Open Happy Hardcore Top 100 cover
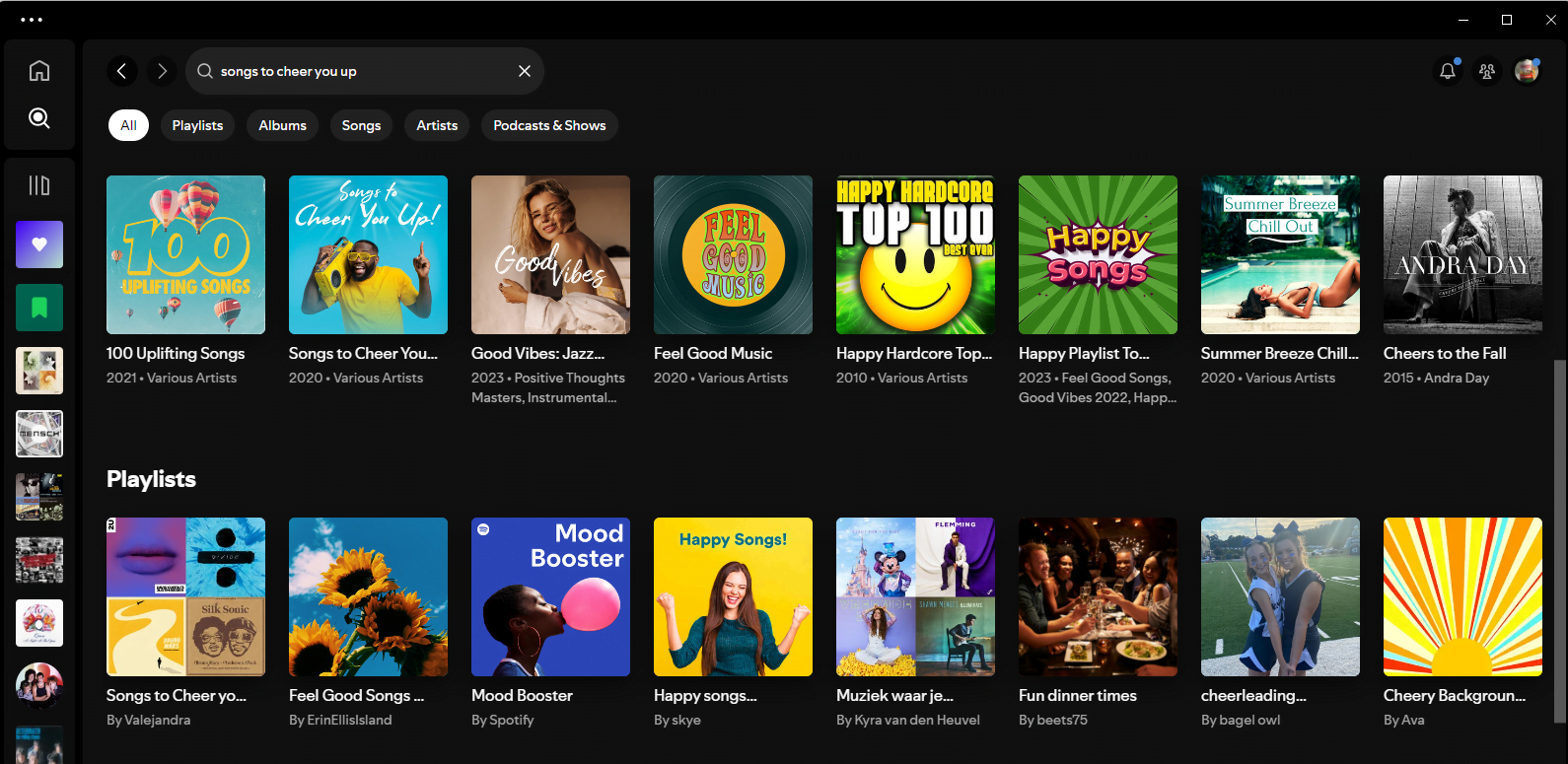Screen dimensions: 1568x764 [x=915, y=254]
